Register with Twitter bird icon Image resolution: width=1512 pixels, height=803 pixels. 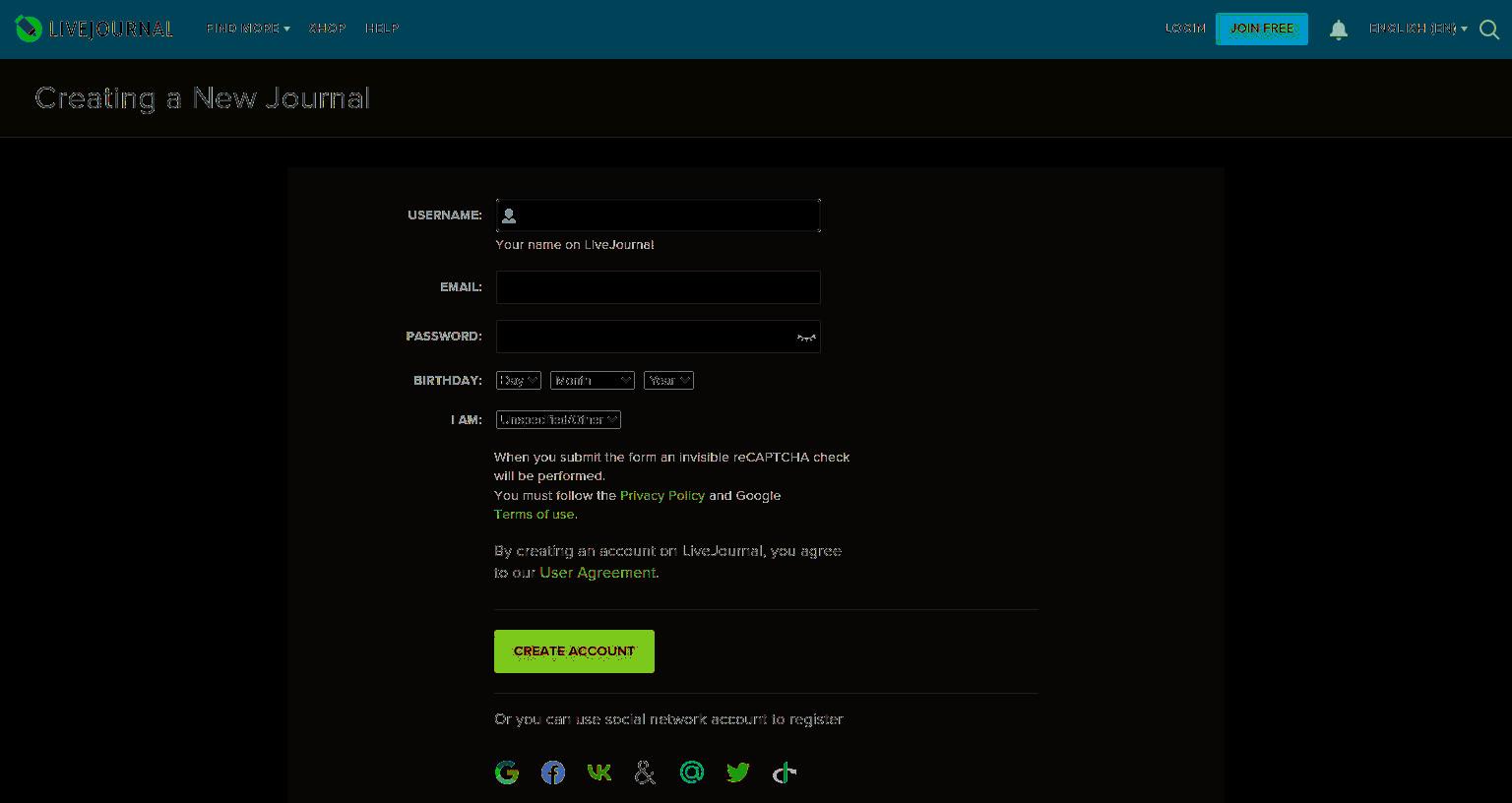pos(738,772)
